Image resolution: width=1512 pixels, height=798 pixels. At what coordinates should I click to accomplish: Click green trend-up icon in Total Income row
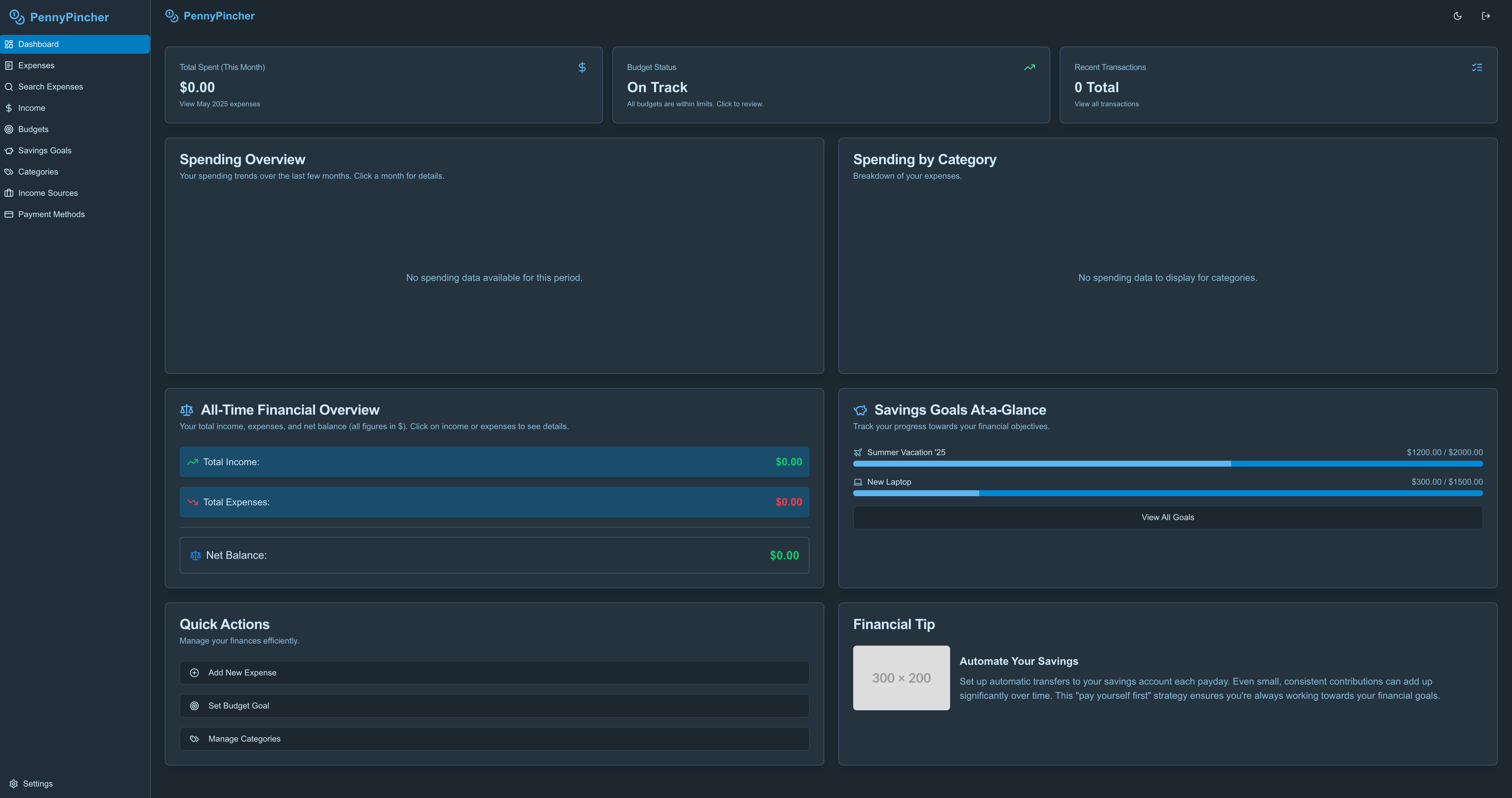[x=193, y=462]
